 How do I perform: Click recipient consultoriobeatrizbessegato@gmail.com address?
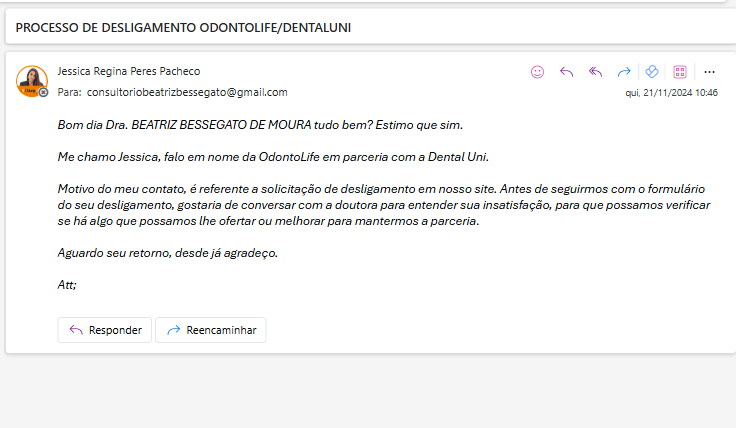pyautogui.click(x=187, y=92)
